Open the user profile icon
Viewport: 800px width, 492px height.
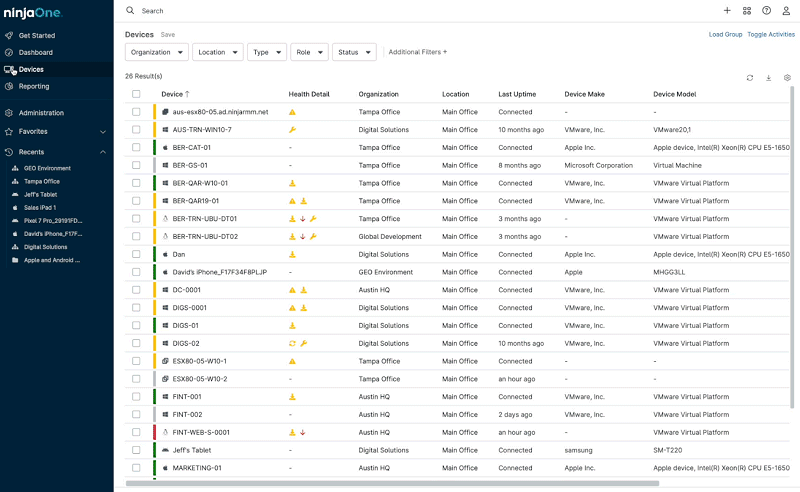click(x=786, y=10)
